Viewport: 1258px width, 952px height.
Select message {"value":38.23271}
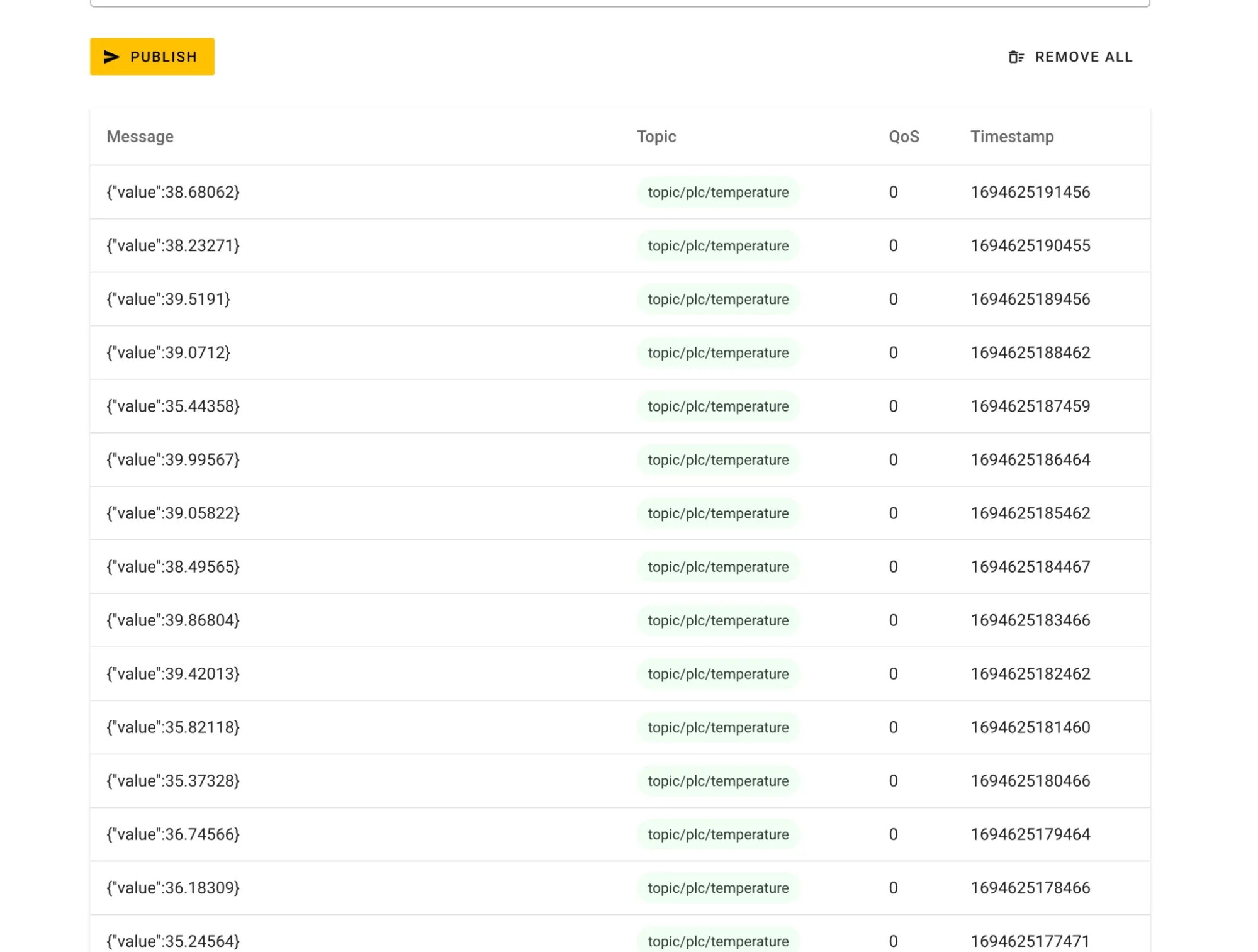[x=173, y=245]
